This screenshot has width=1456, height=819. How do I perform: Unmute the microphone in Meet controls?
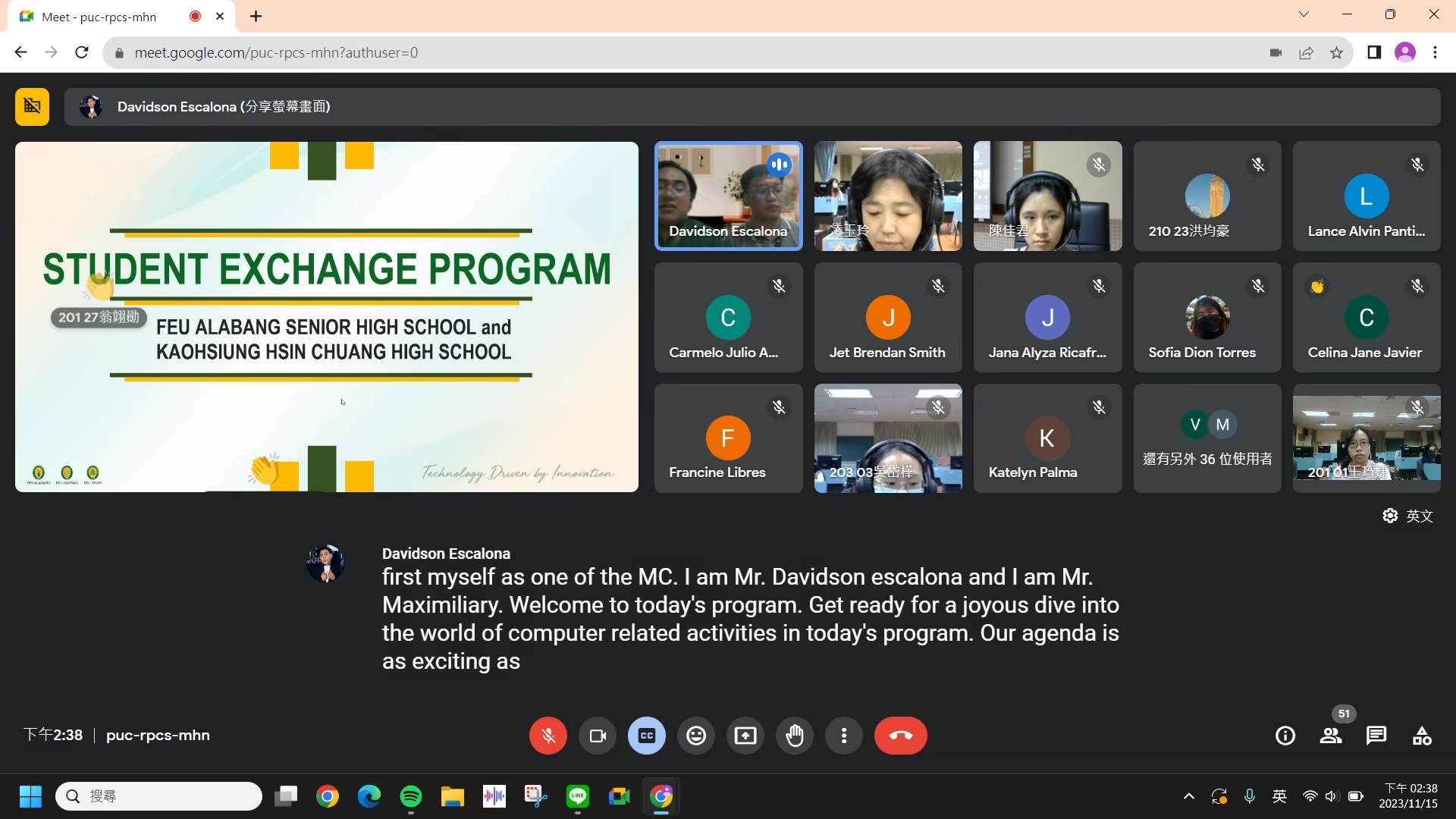[x=548, y=736]
